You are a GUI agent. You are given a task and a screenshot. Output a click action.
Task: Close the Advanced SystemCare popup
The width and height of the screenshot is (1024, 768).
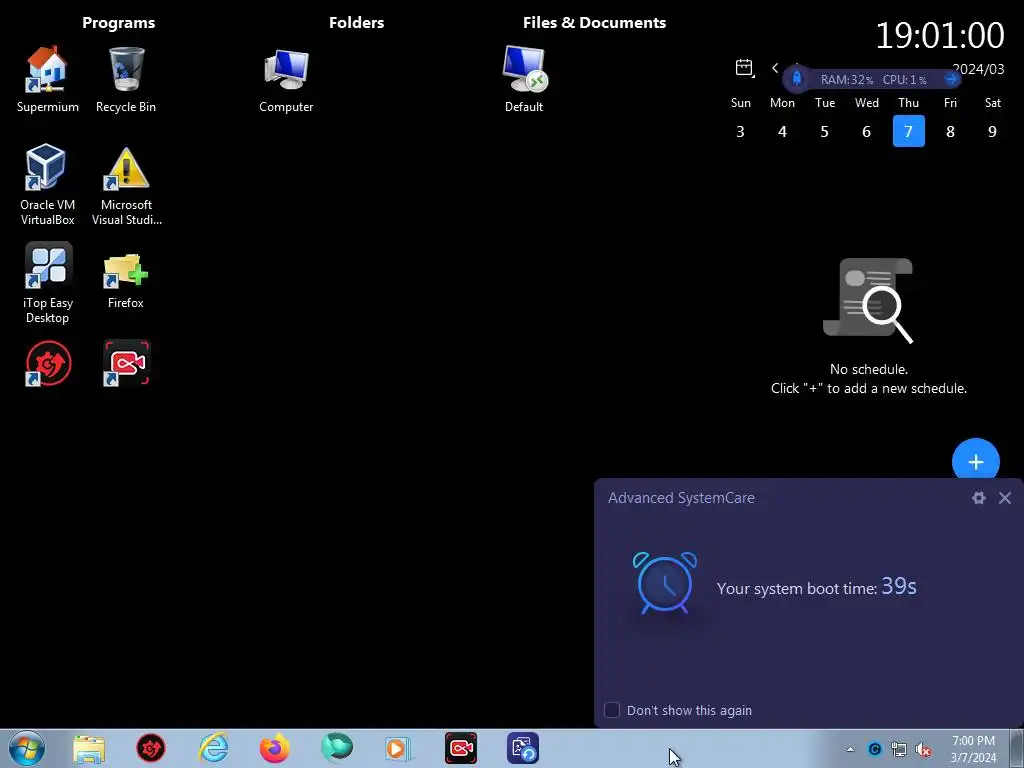(1004, 498)
